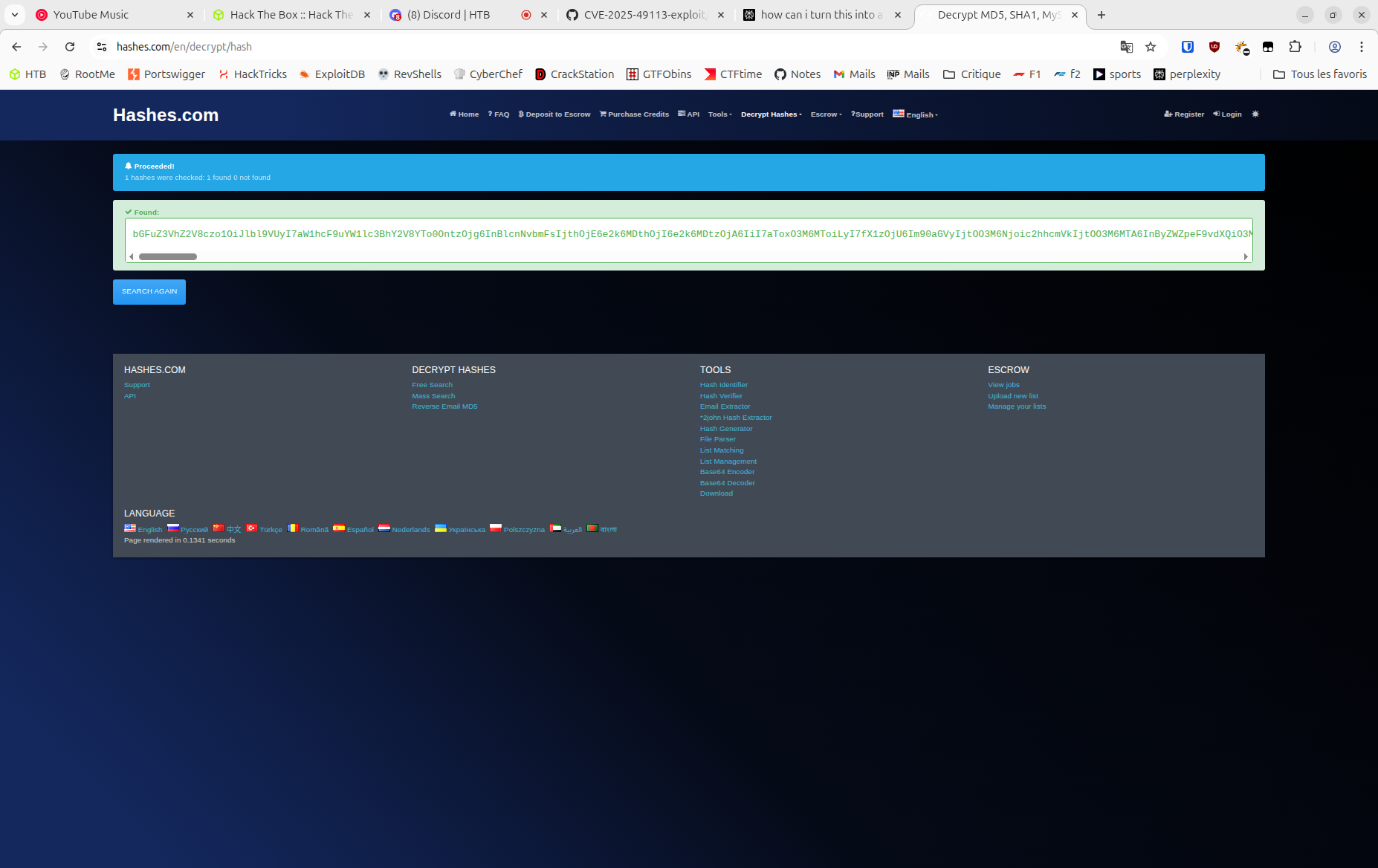Open the uBlock Origin extension icon
The height and width of the screenshot is (868, 1378).
[x=1214, y=47]
